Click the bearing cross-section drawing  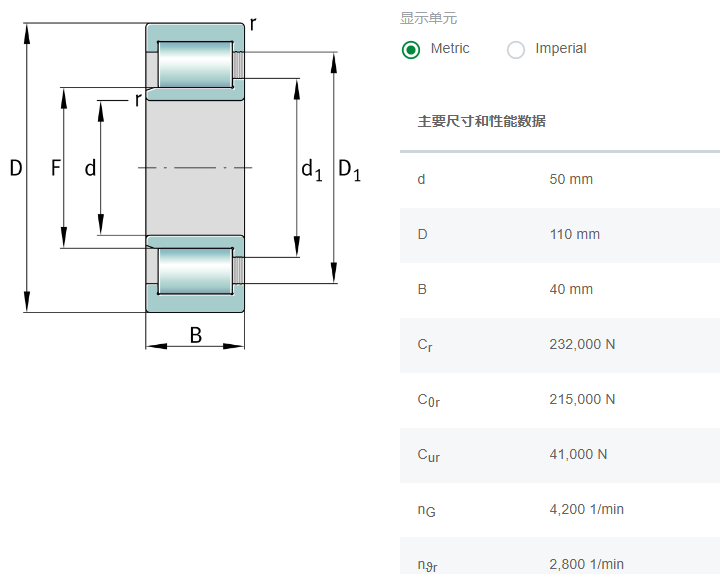[186, 185]
